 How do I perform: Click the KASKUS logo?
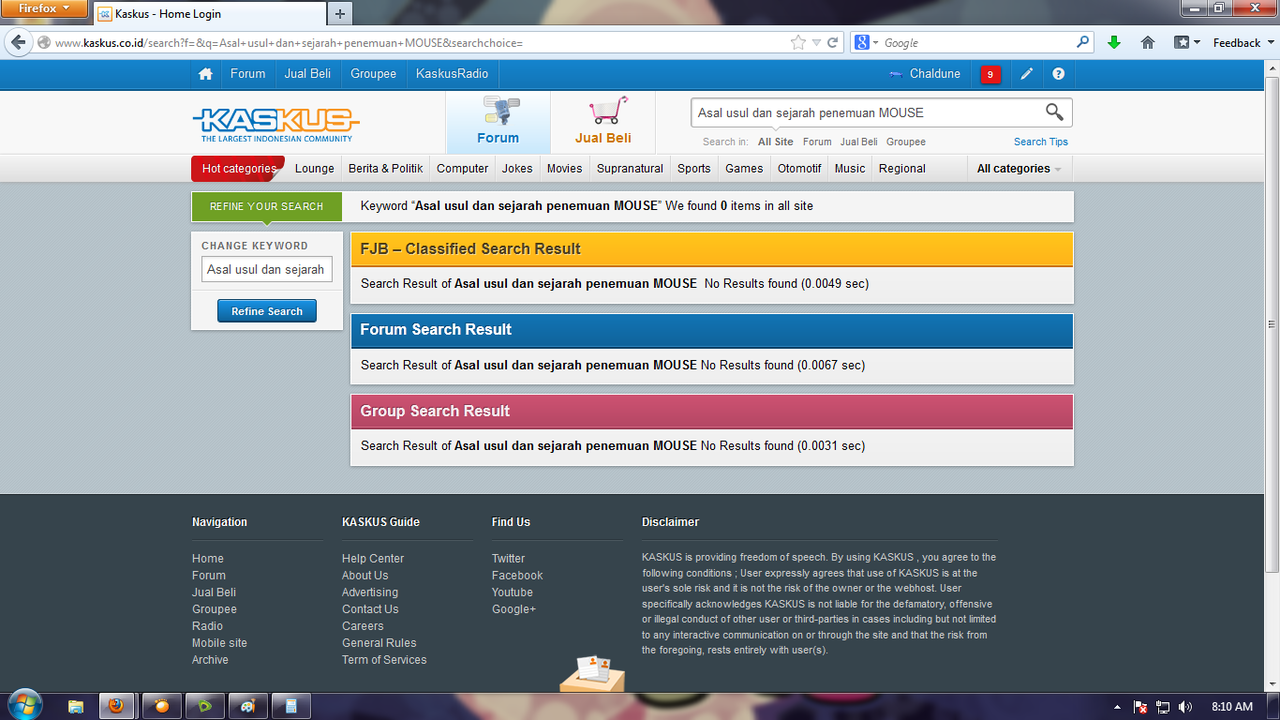pos(276,125)
